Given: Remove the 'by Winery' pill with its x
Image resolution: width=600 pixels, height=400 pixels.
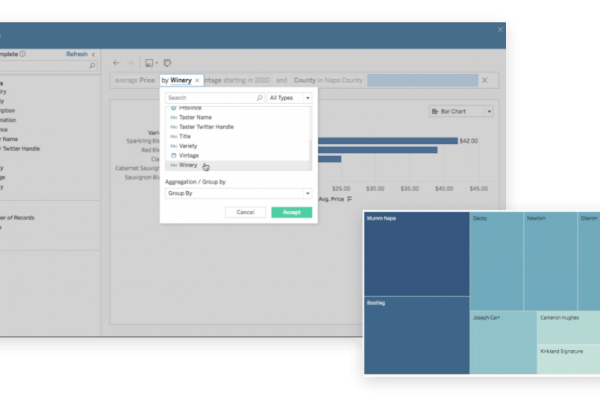Looking at the screenshot, I should pos(197,80).
